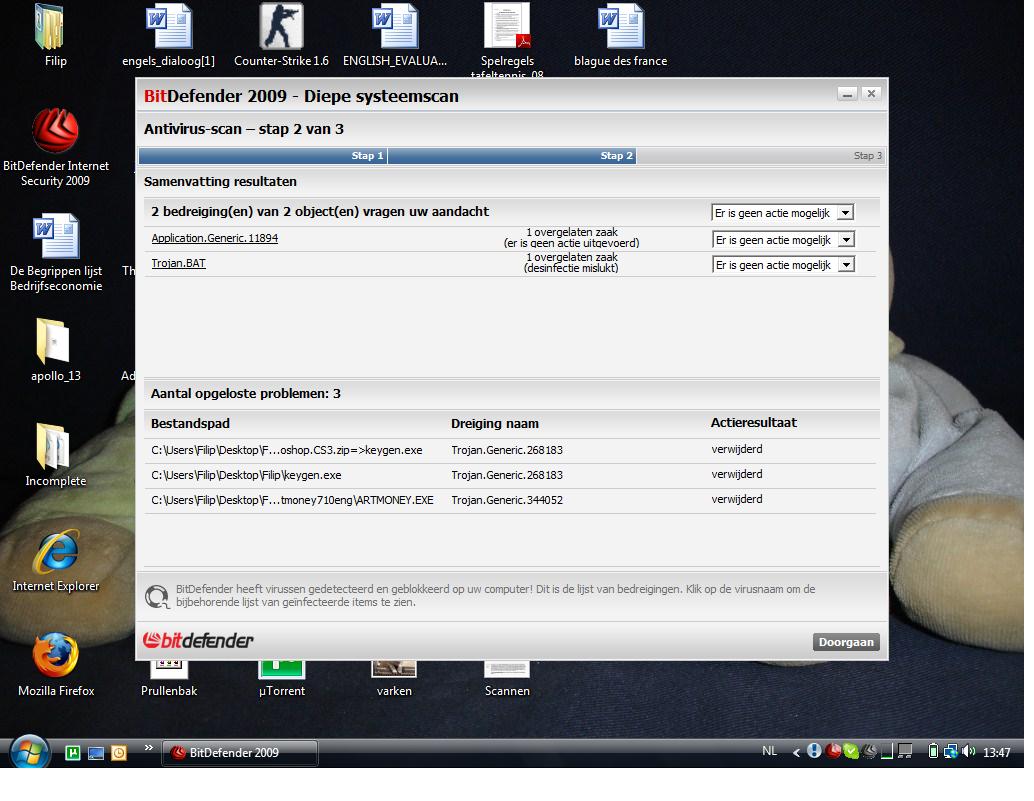The height and width of the screenshot is (801, 1034).
Task: Expand the quick launch overflow chevron
Action: (x=148, y=748)
